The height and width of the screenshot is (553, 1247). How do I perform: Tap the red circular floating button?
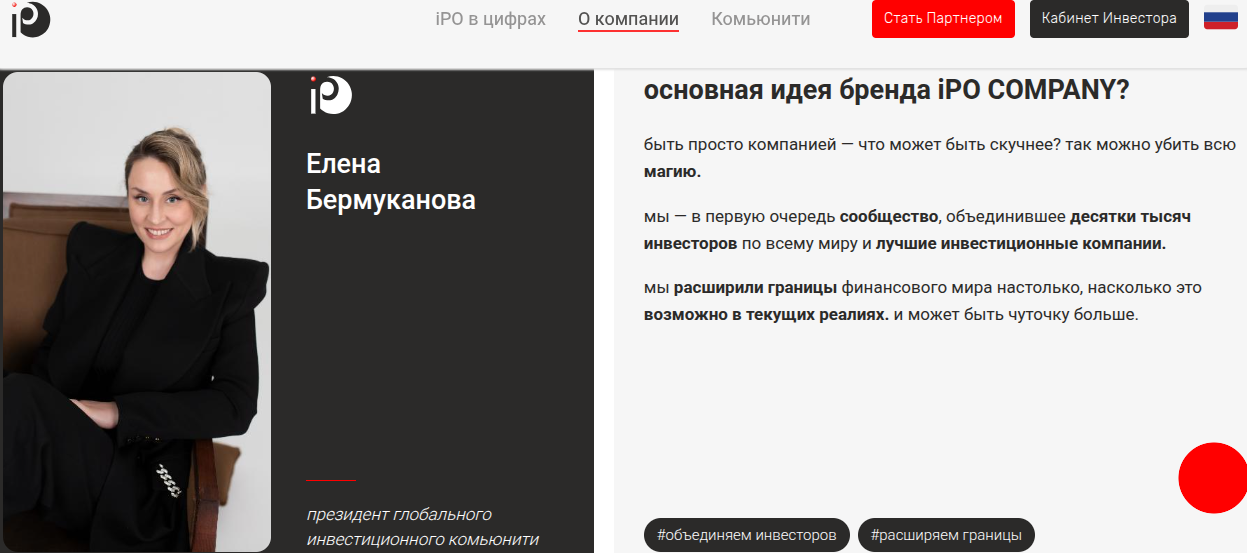1213,478
